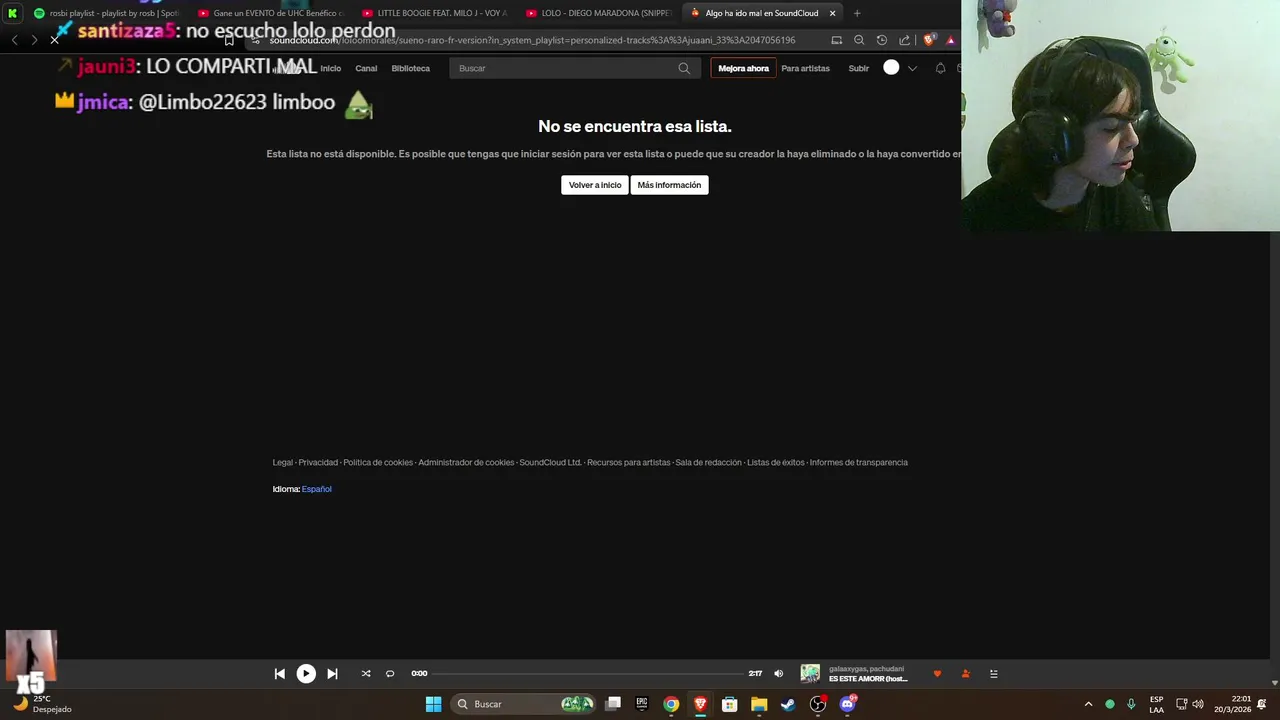Image resolution: width=1280 pixels, height=720 pixels.
Task: Go to SoundCloud Inicio tab
Action: click(x=330, y=68)
